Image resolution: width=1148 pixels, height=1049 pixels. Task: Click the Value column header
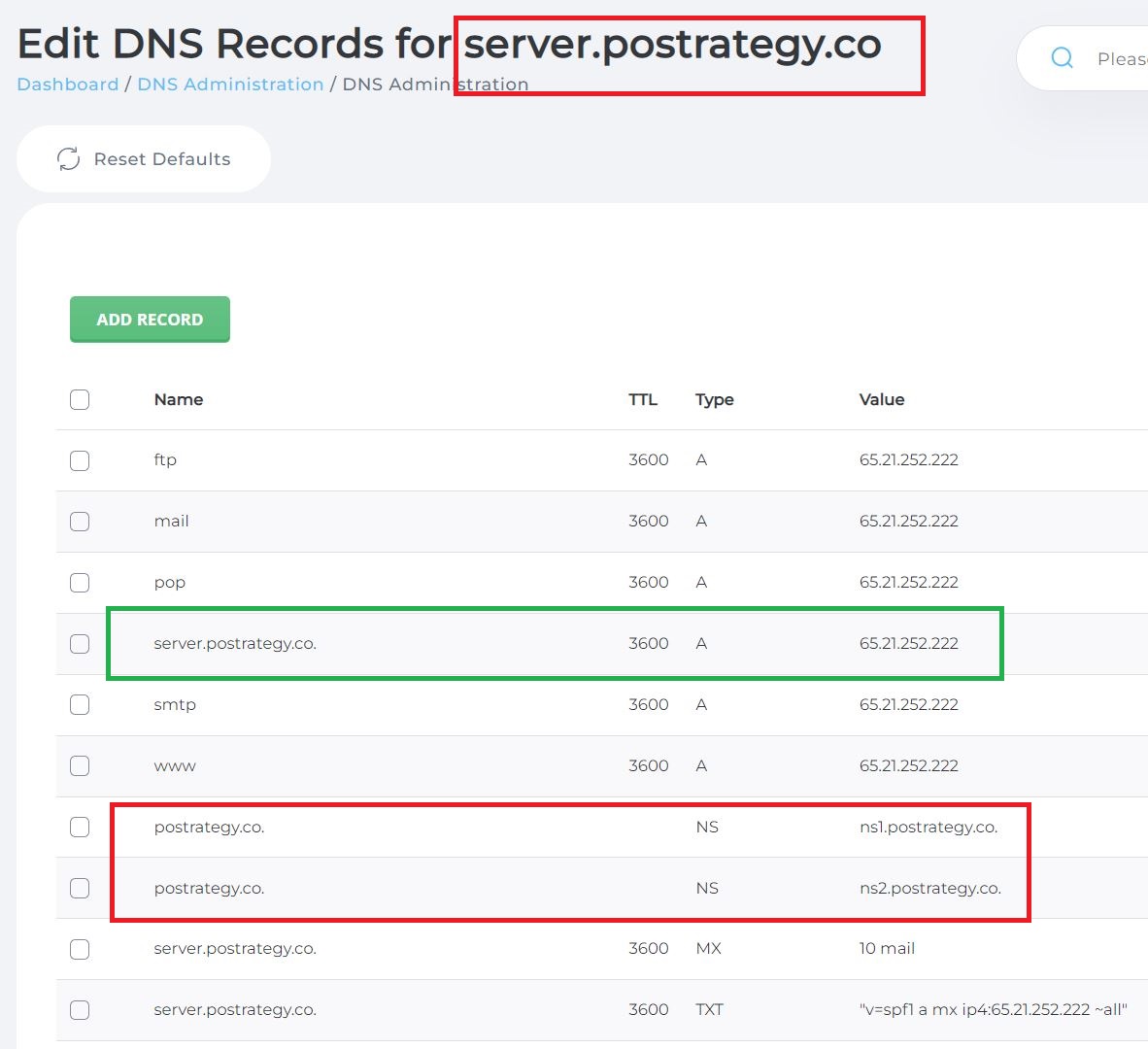coord(882,400)
